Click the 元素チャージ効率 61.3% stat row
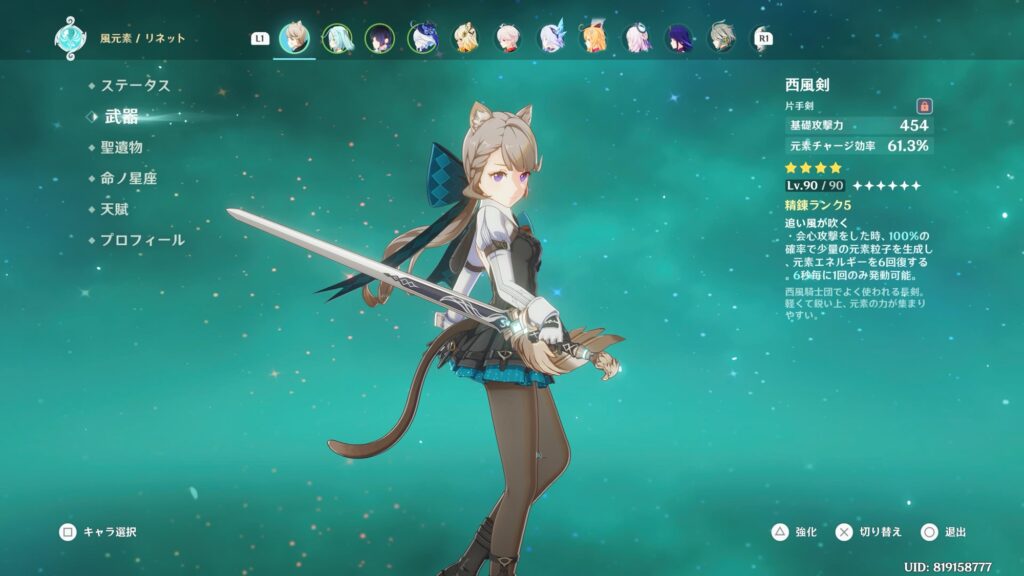The width and height of the screenshot is (1024, 576). pyautogui.click(x=859, y=146)
